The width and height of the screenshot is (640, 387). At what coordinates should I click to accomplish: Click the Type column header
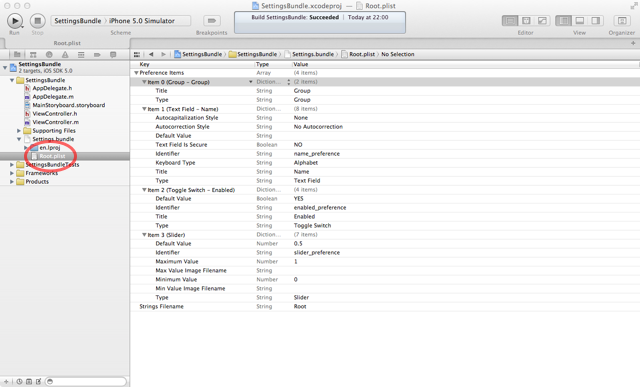(262, 64)
